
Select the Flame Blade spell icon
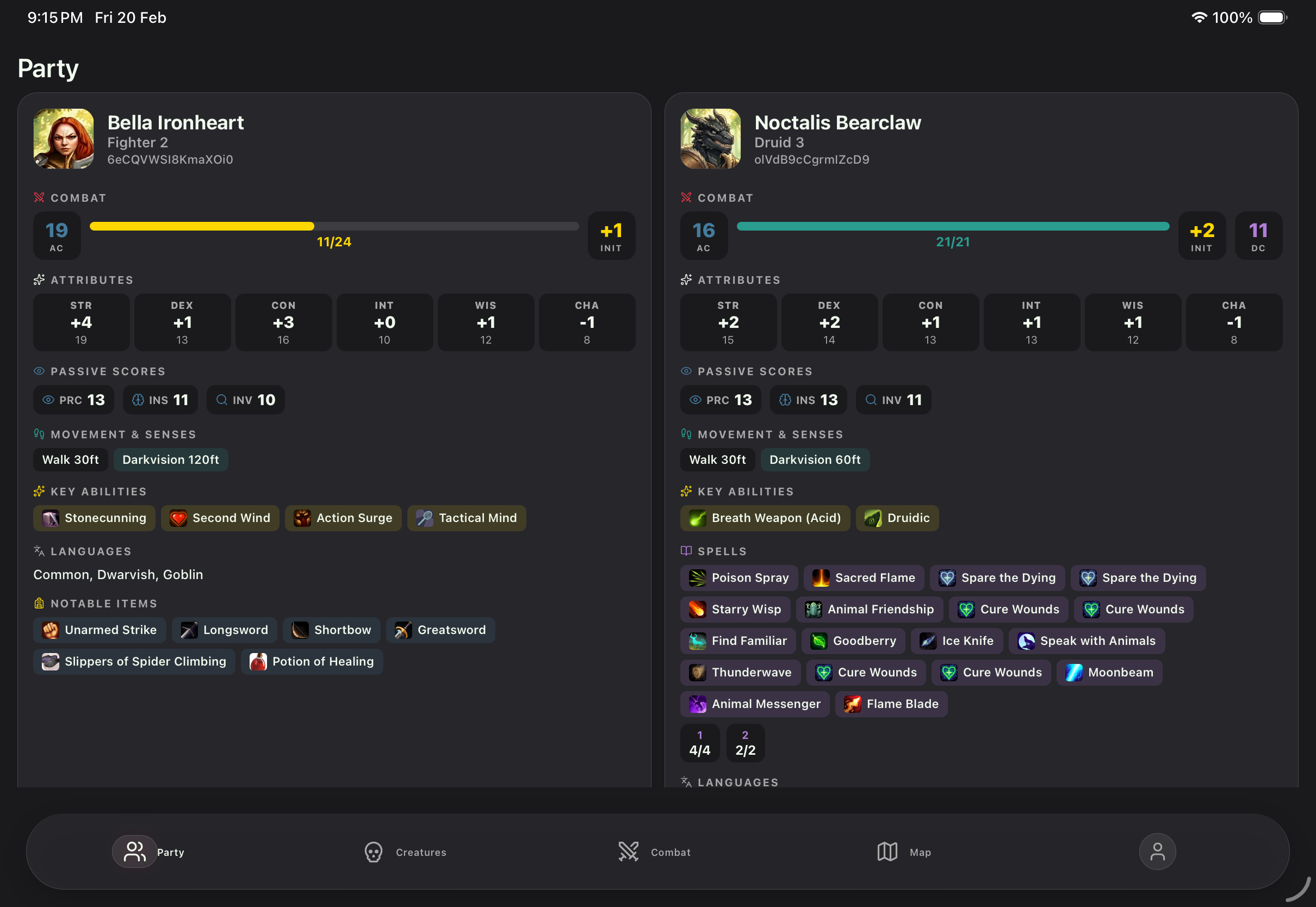coord(852,704)
